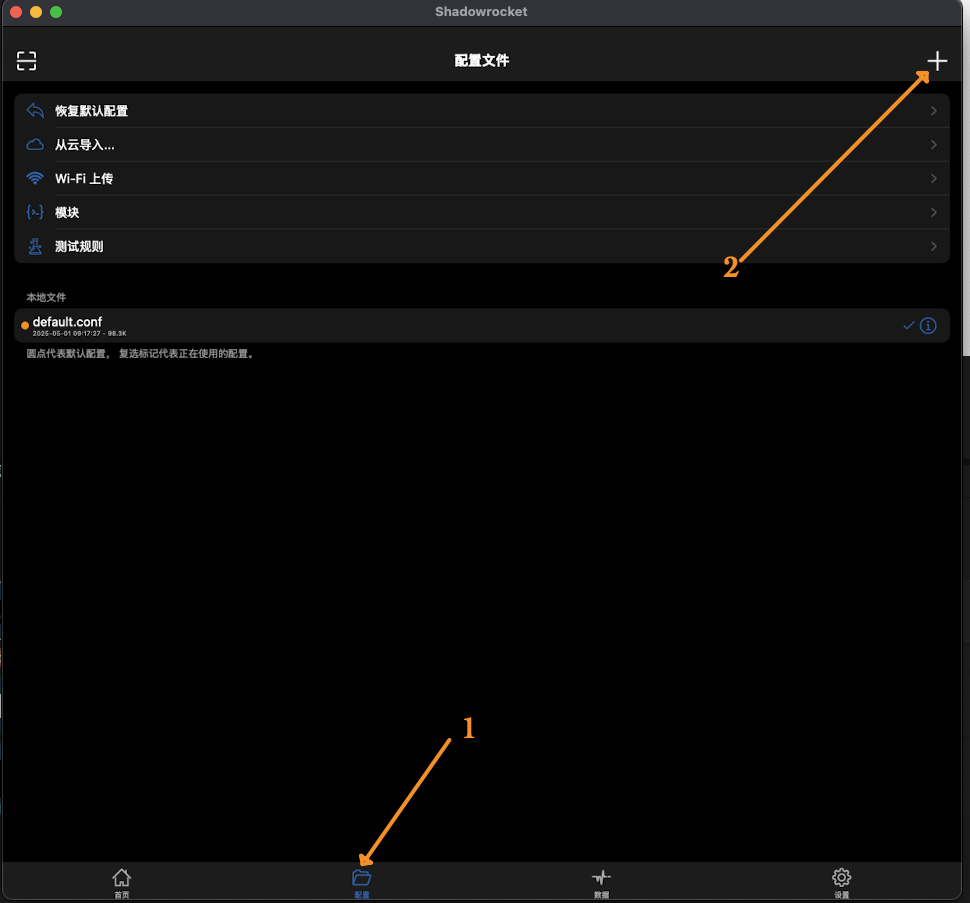Screen dimensions: 970x903
Task: Click the Shadowrocket window title
Action: pos(481,12)
